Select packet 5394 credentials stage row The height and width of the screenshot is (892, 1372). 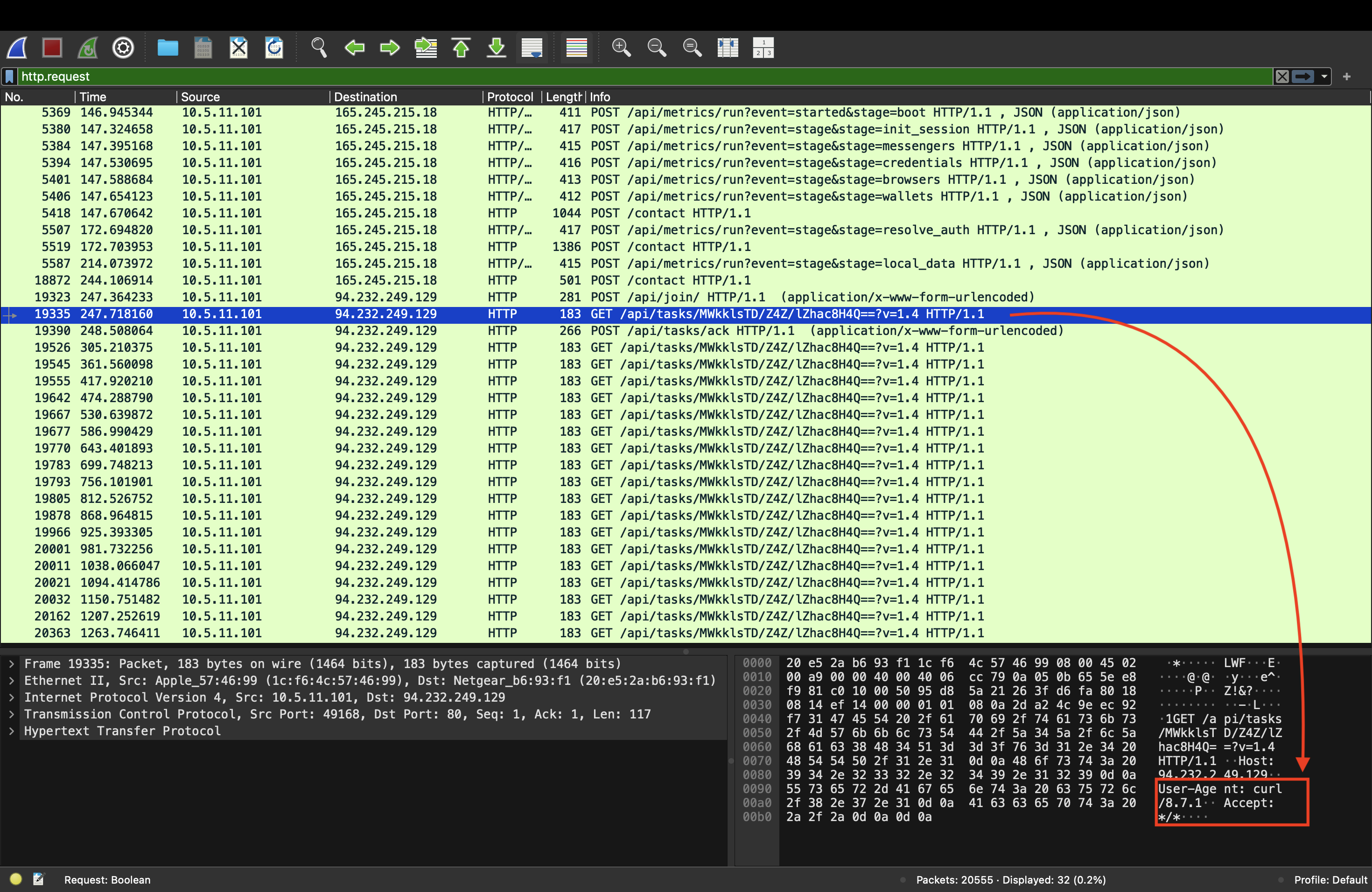click(686, 163)
